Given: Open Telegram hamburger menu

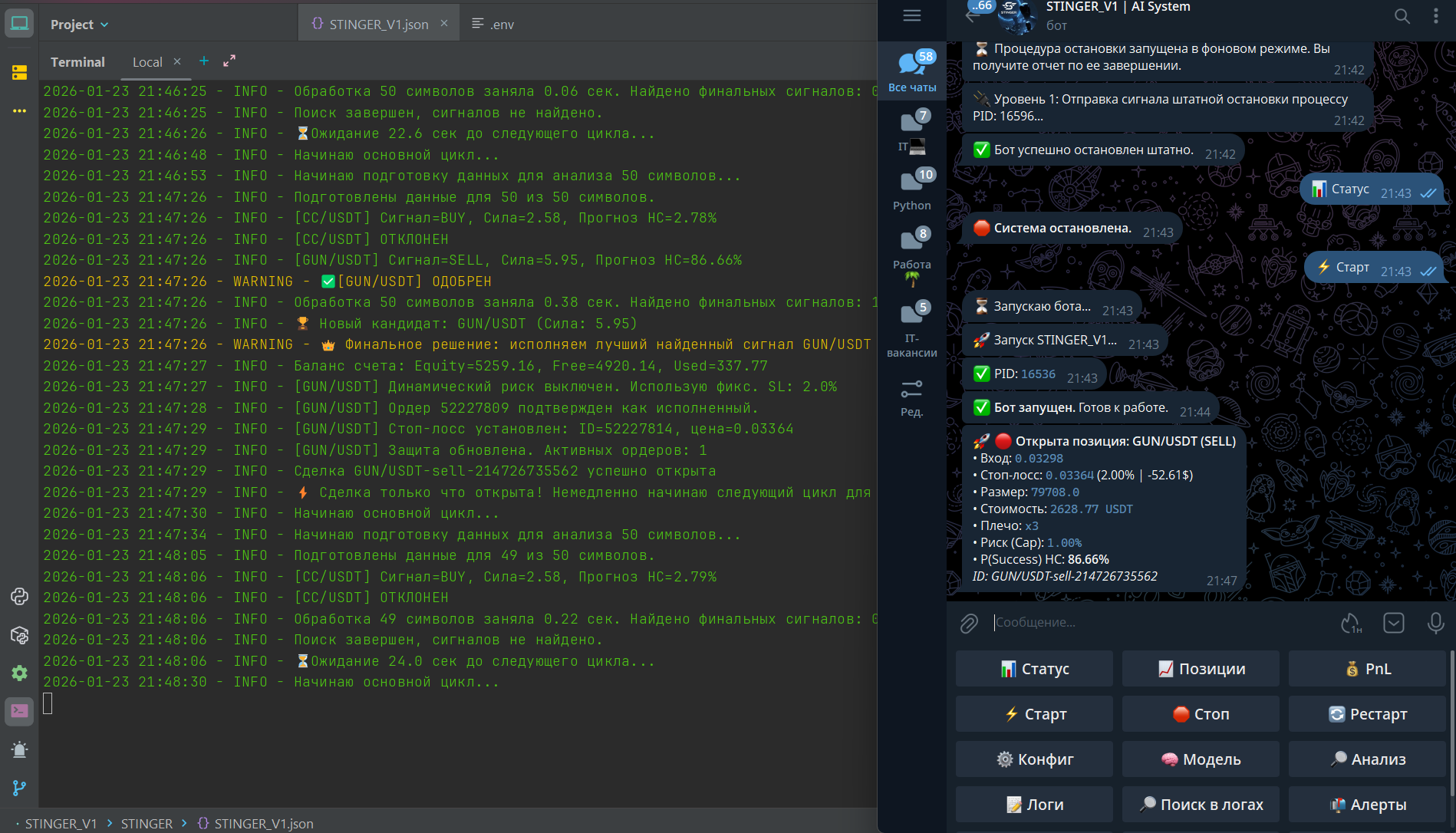Looking at the screenshot, I should [x=911, y=16].
